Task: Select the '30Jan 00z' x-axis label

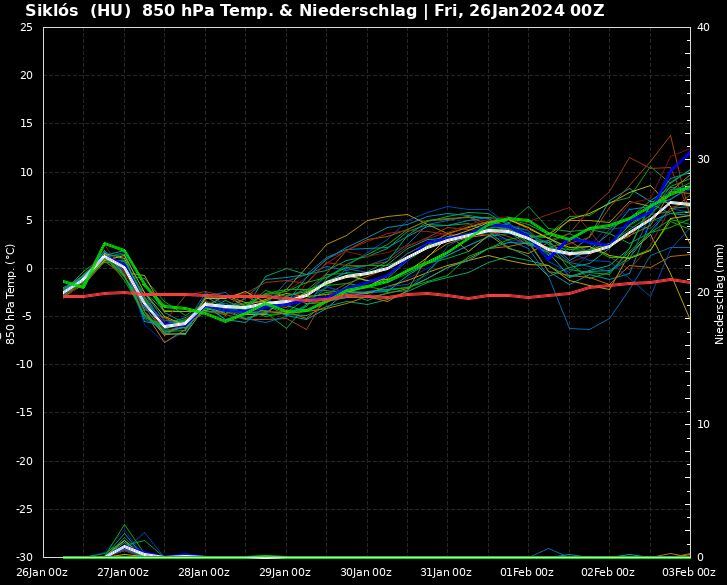Action: tap(366, 572)
